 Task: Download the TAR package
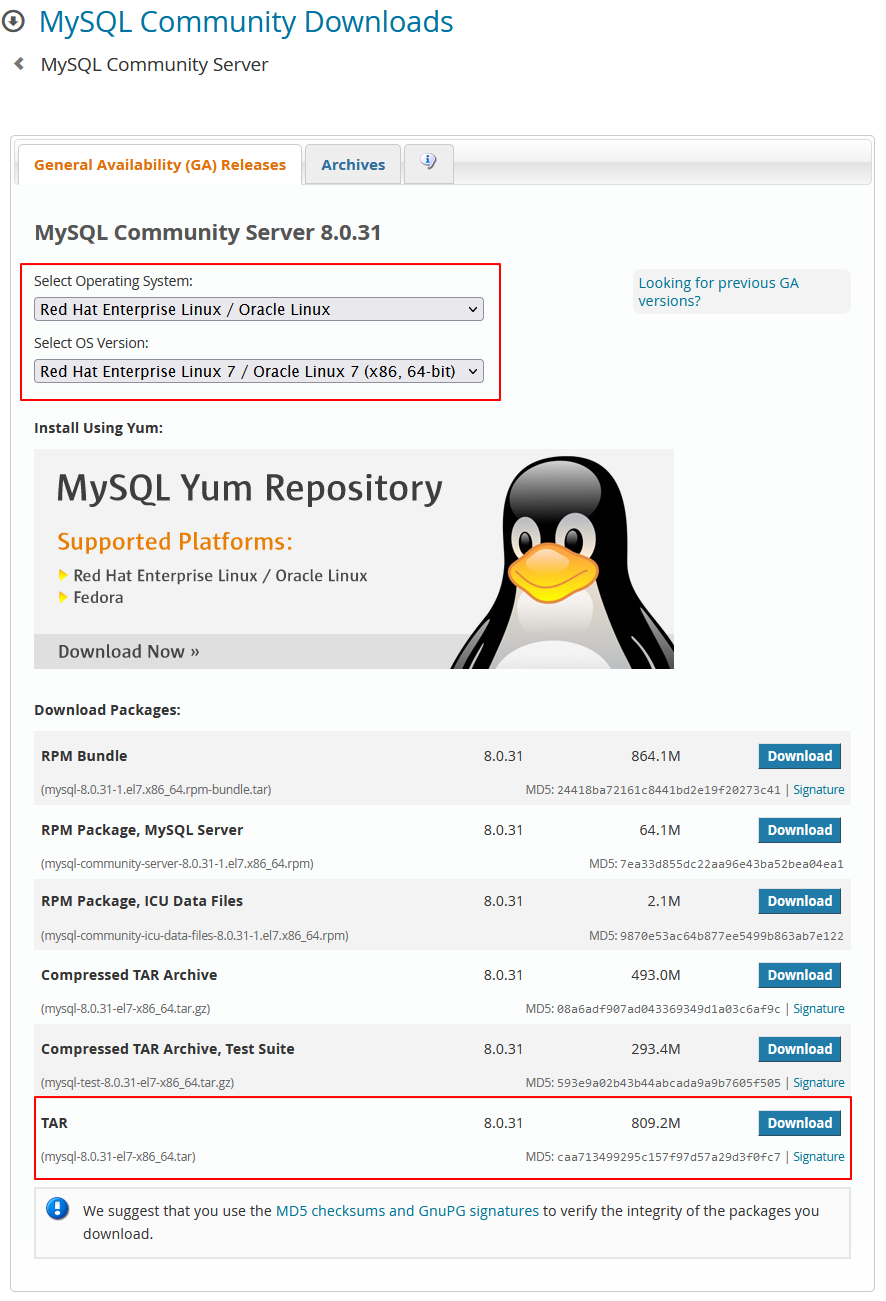coord(799,1122)
